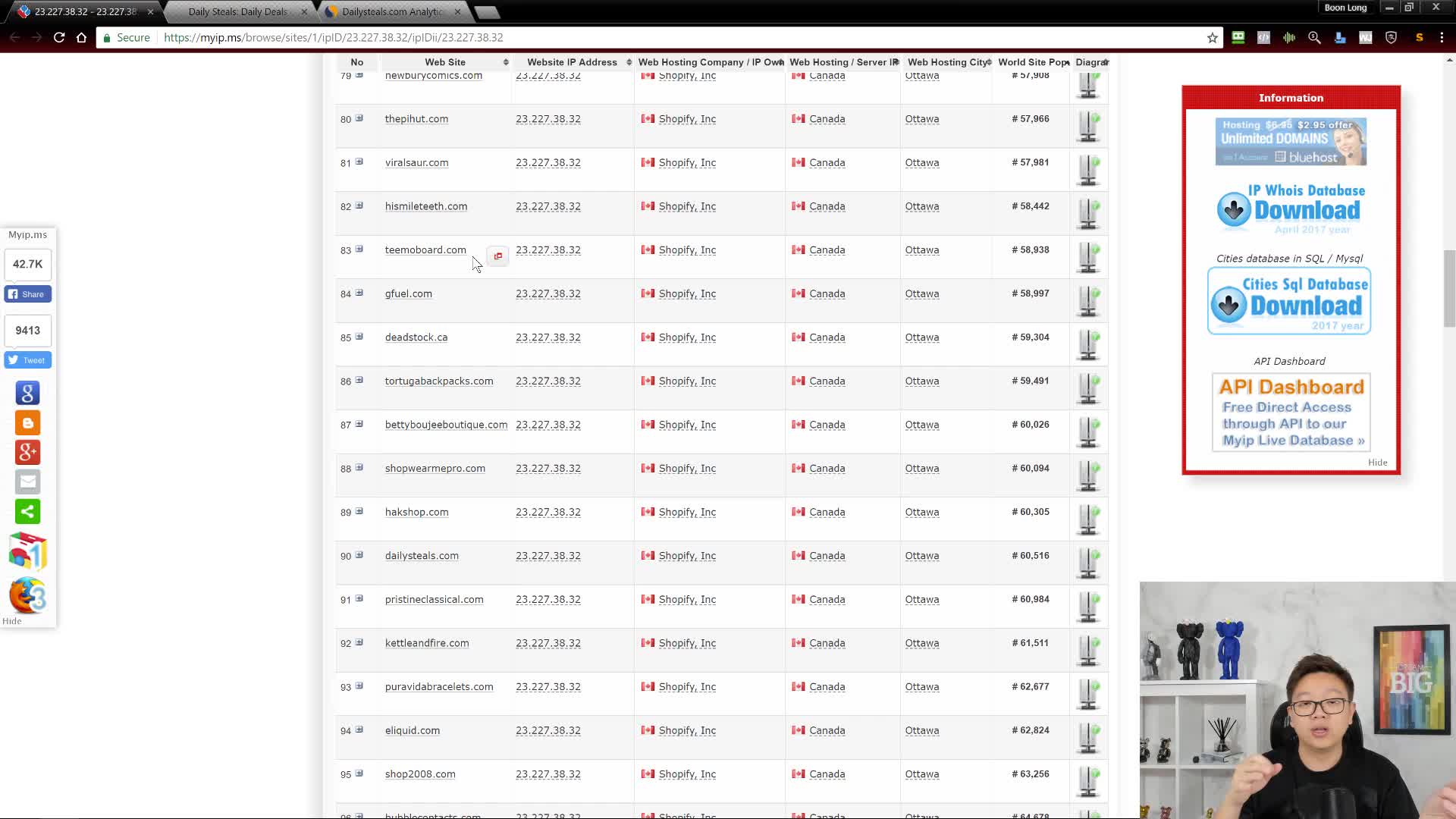Click Canada in pristineclassical.com row

coord(827,600)
